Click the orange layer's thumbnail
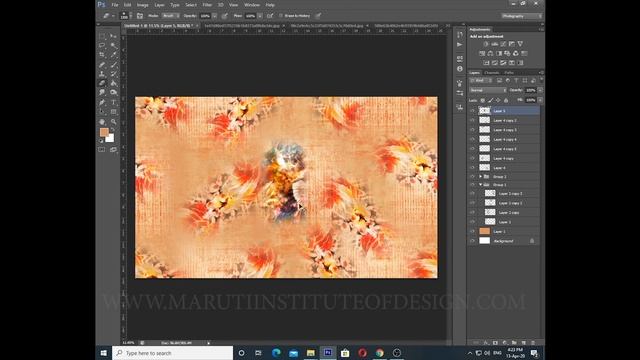 coord(484,231)
